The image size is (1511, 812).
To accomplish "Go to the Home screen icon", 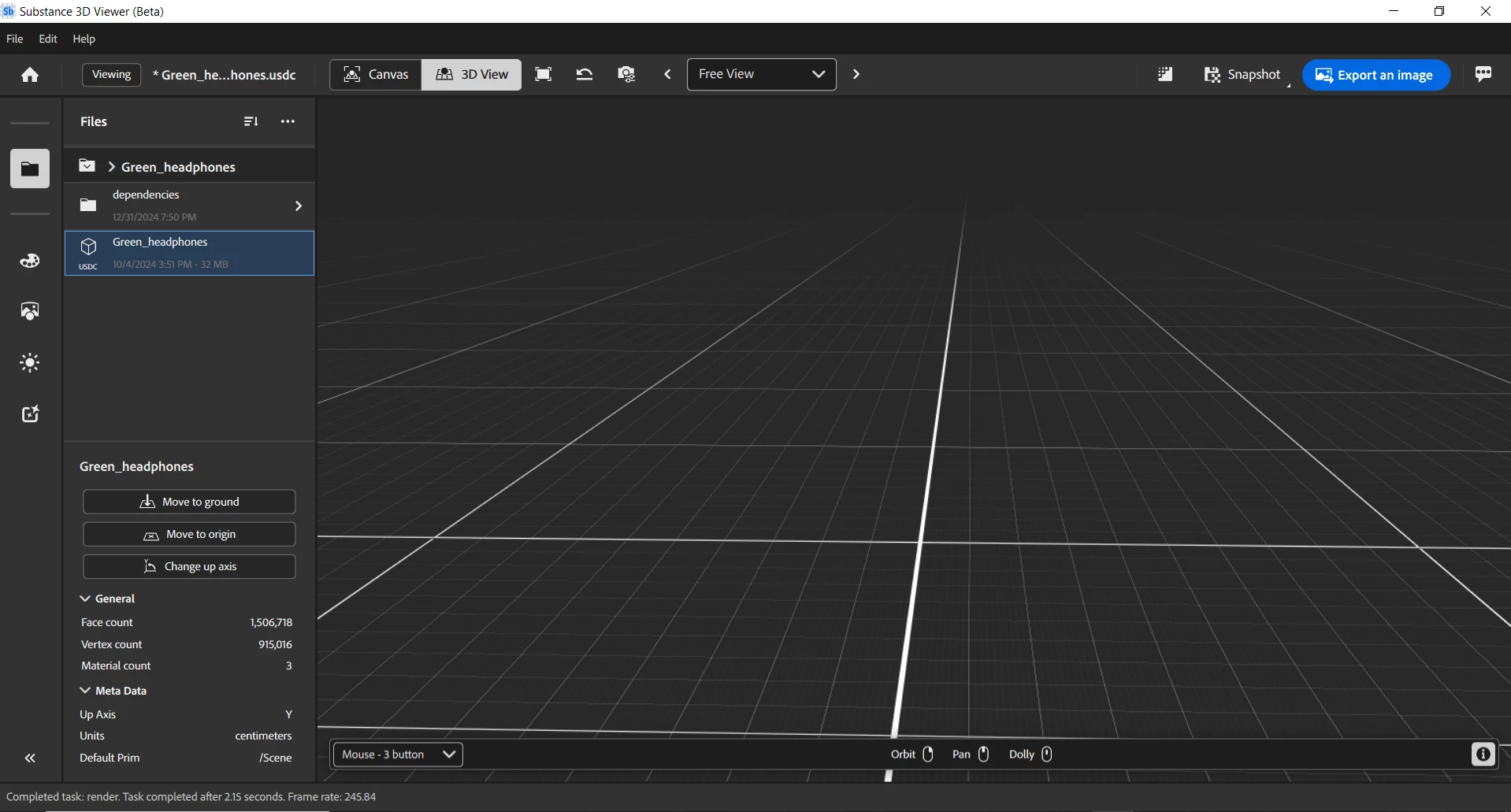I will pyautogui.click(x=30, y=75).
